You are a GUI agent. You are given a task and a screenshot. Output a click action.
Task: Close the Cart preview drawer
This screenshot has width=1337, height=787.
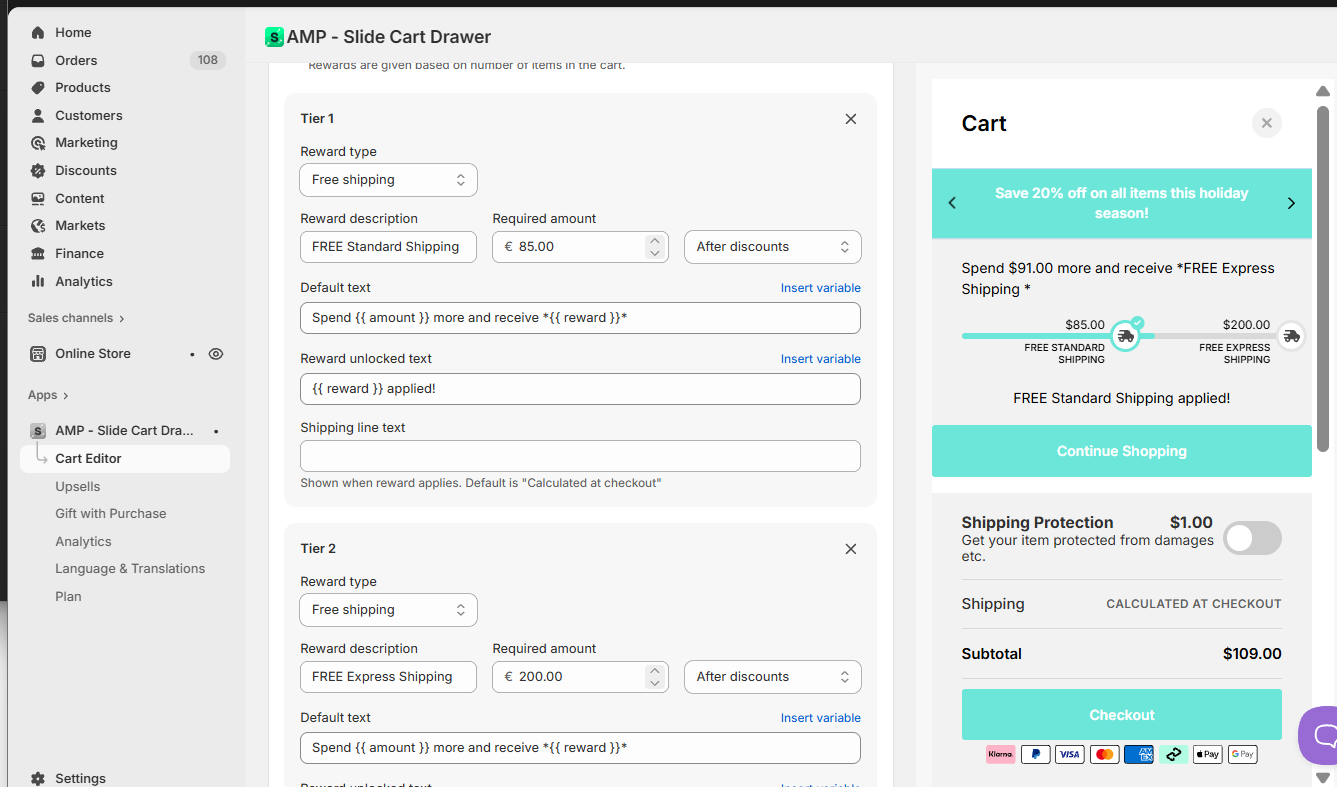1267,123
